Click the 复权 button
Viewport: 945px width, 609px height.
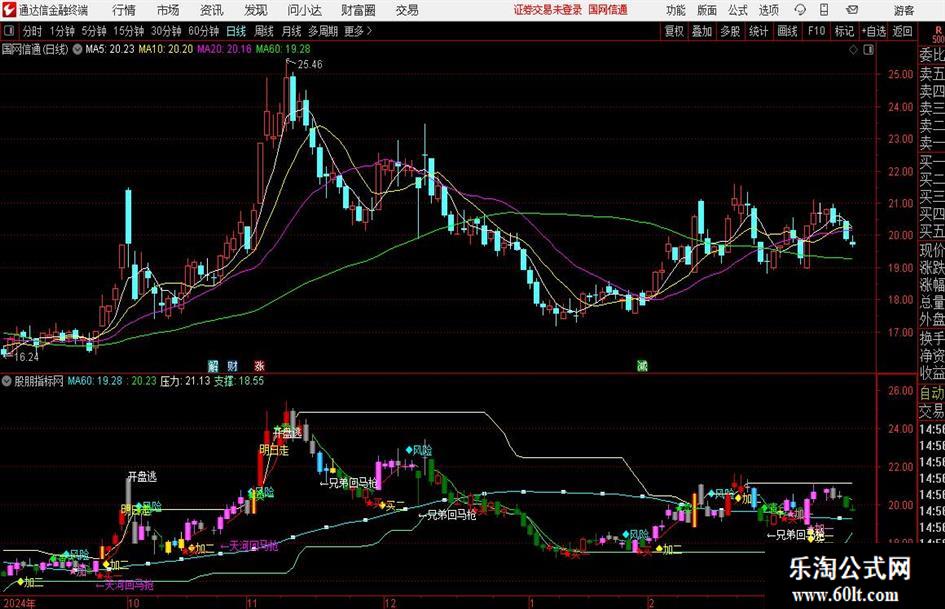coord(674,31)
